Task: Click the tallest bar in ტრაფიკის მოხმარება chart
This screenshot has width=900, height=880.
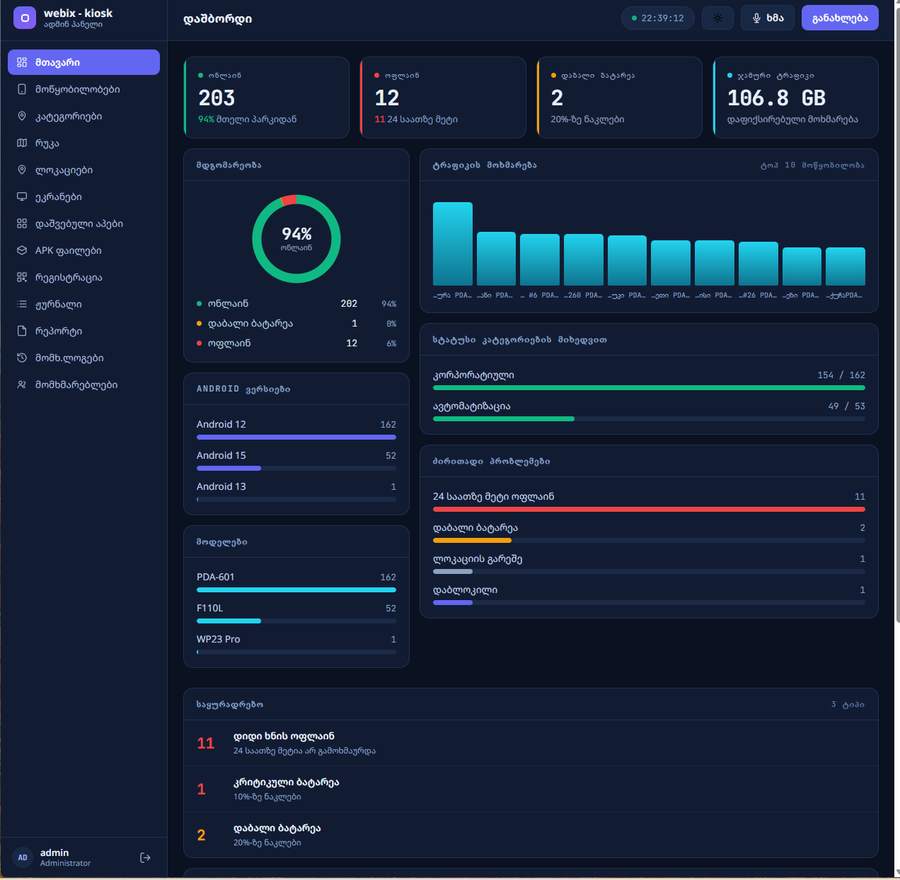Action: point(452,243)
